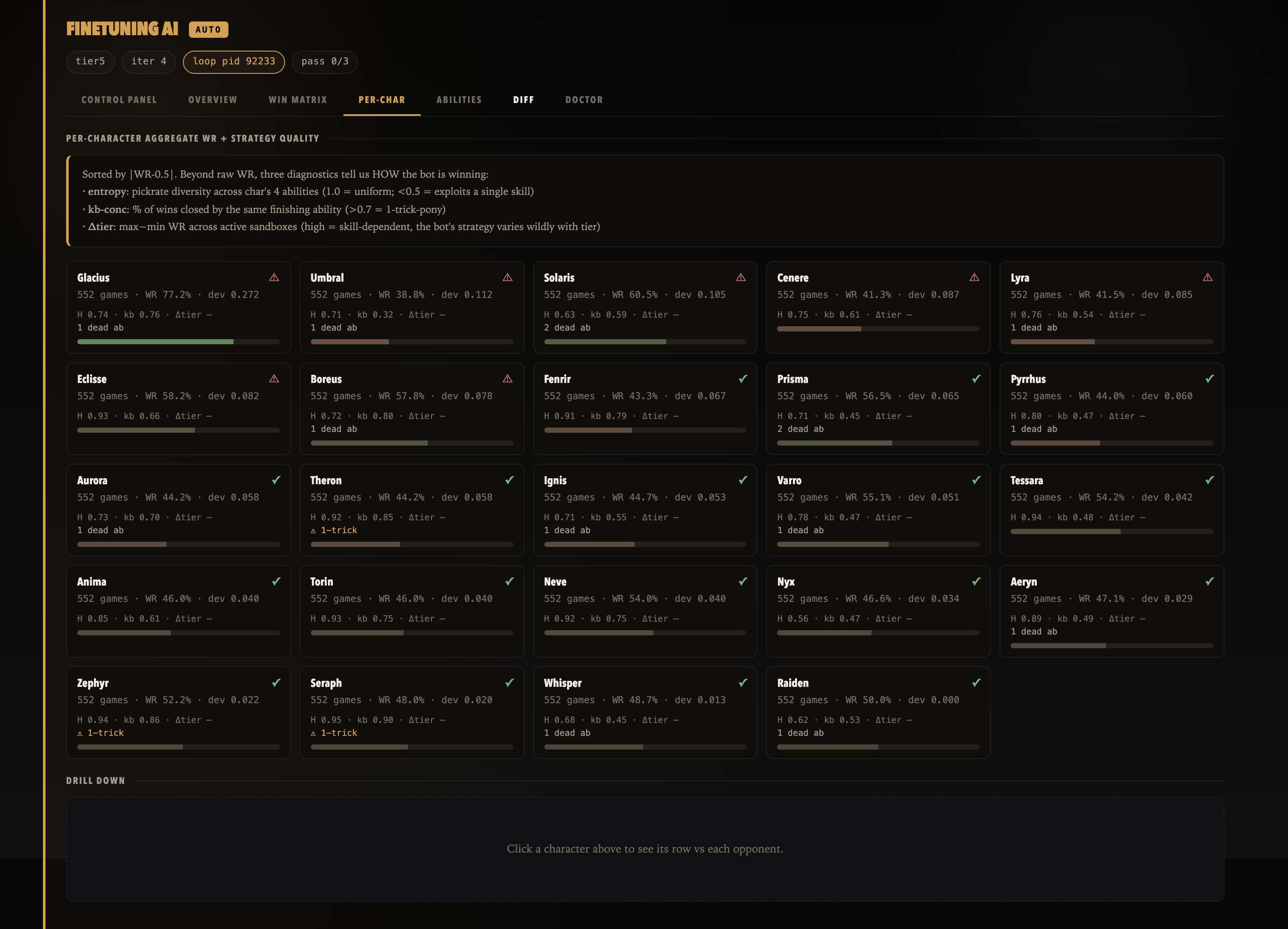
Task: Click the green checkmark on Theron card
Action: coord(510,480)
